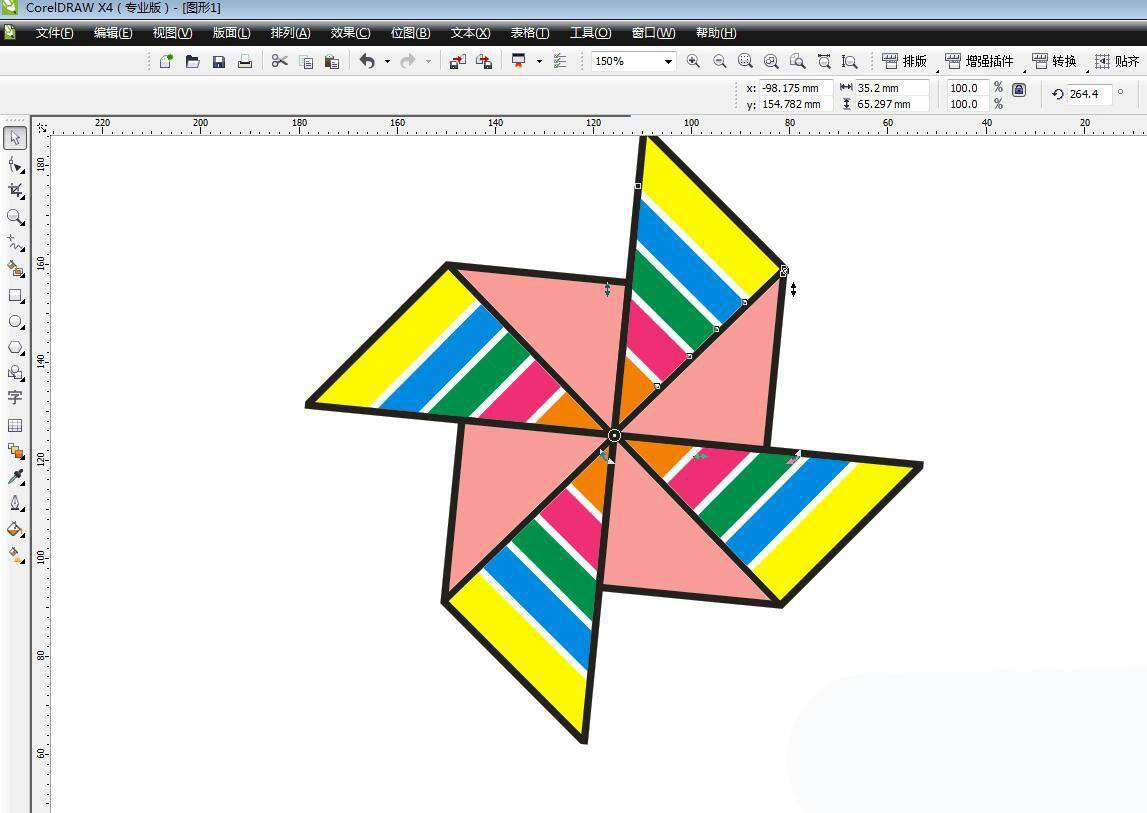Expand the undo history dropdown arrow
Image resolution: width=1147 pixels, height=813 pixels.
point(387,62)
